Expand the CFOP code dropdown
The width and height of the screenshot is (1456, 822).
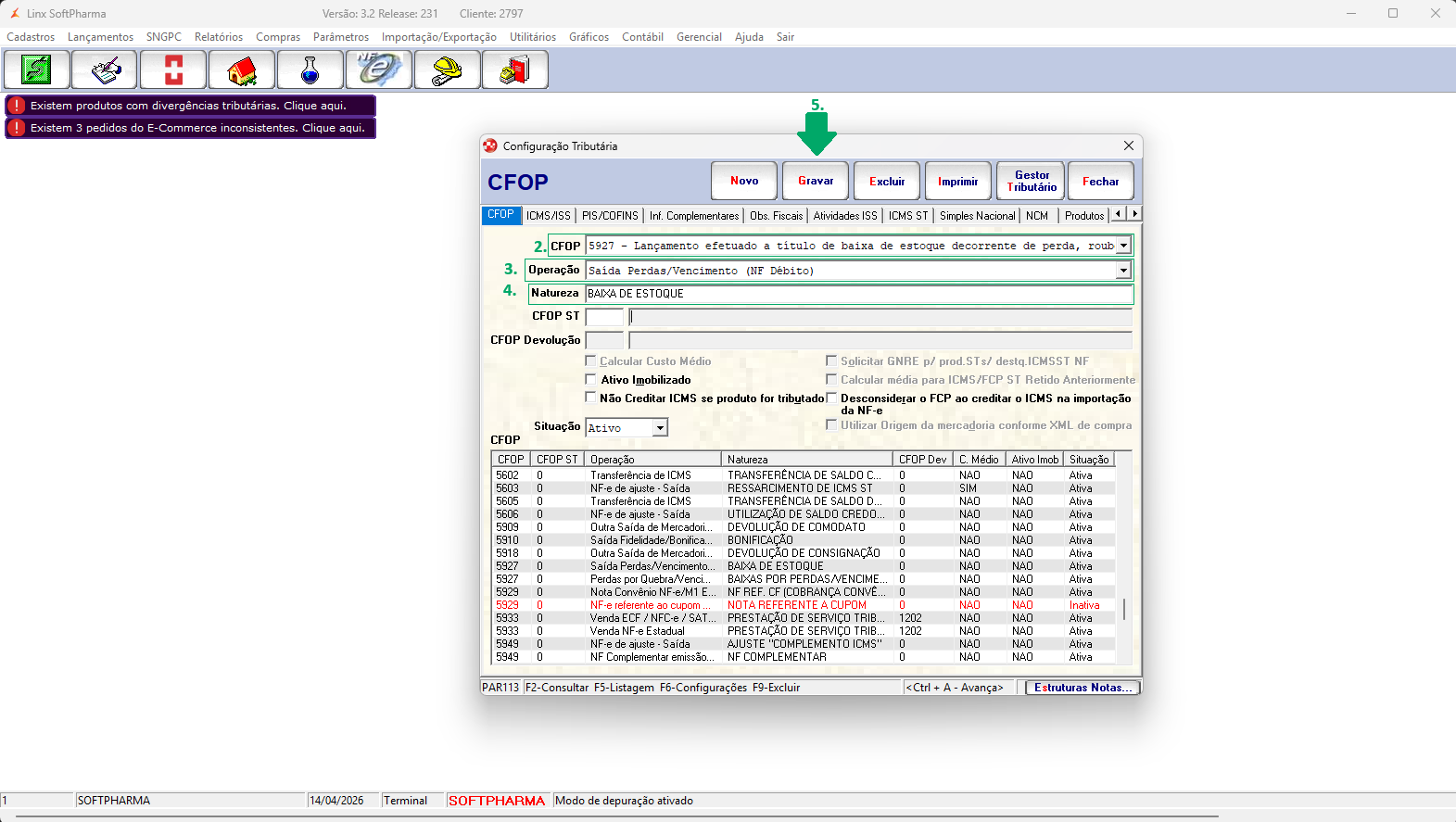(x=1123, y=246)
